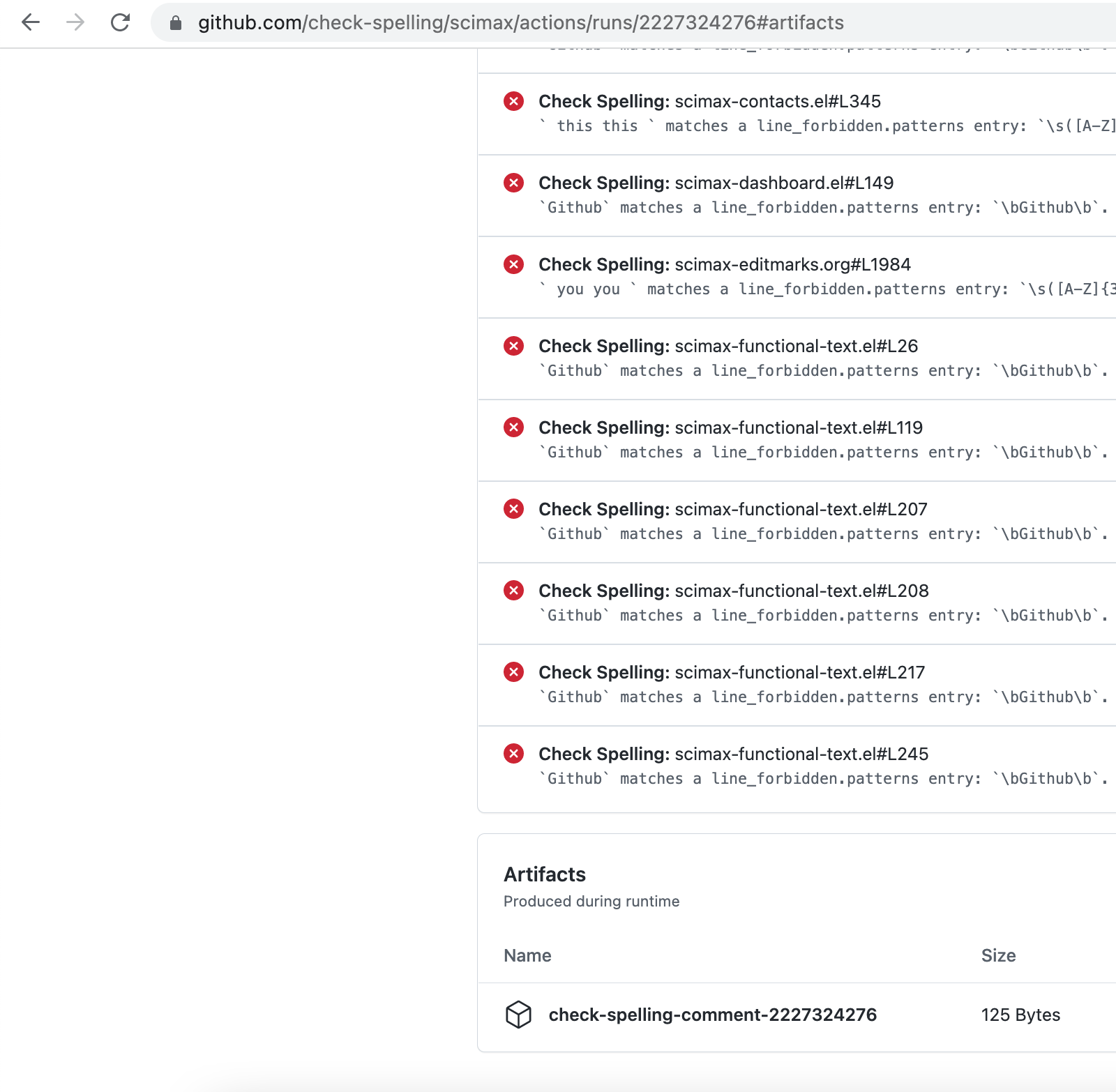Open the scimax-editmarks.org#L1984 annotation link
This screenshot has width=1116, height=1092.
[x=725, y=264]
